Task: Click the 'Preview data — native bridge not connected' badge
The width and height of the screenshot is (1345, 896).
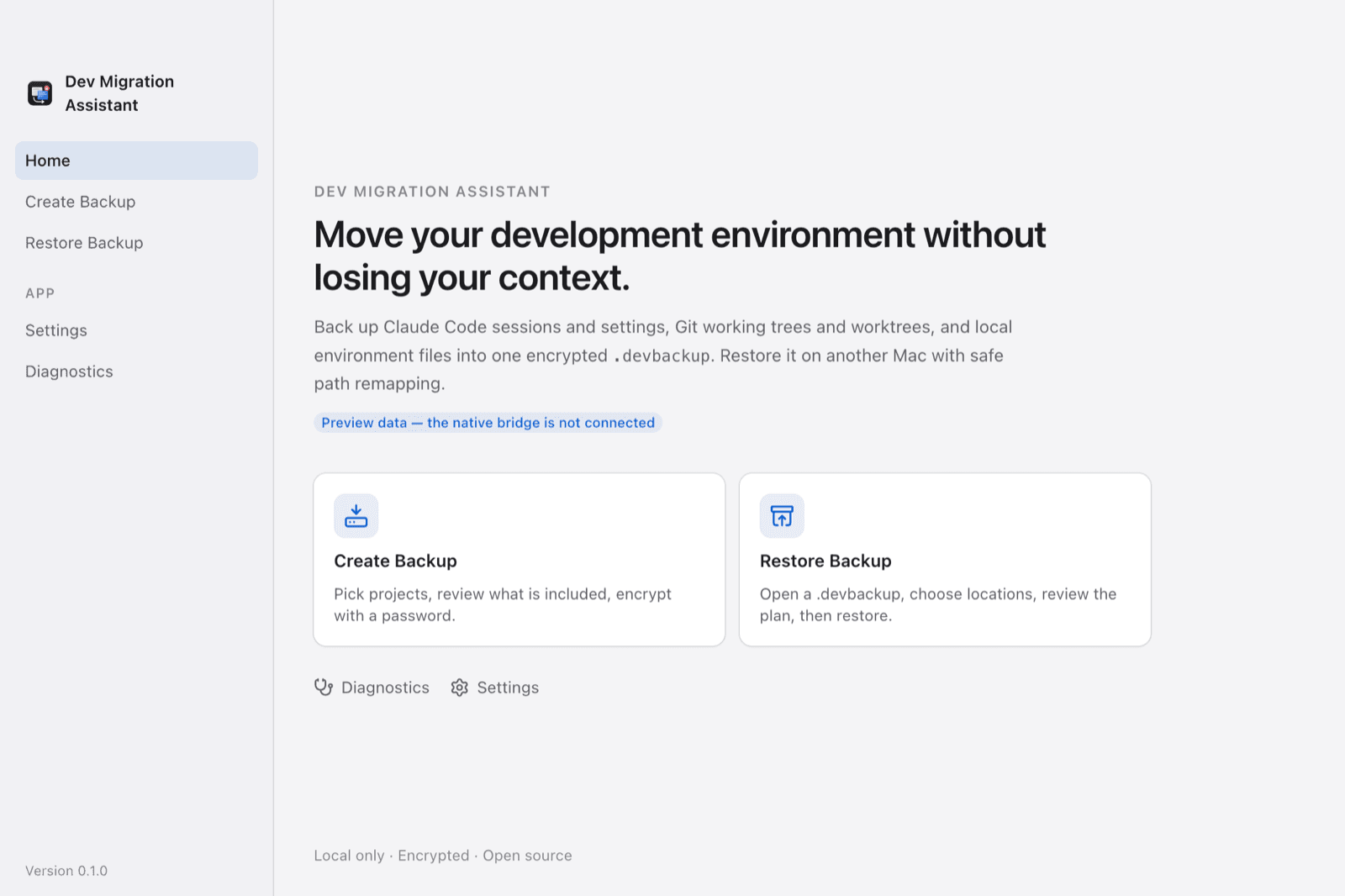Action: coord(488,423)
